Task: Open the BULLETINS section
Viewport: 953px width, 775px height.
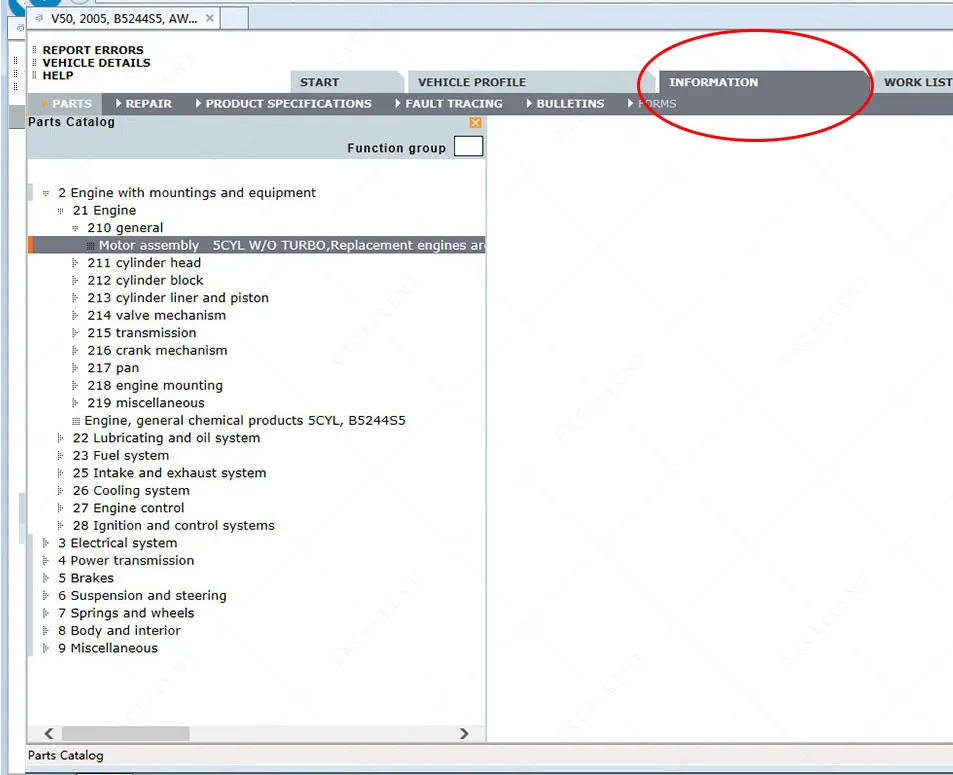Action: 566,104
